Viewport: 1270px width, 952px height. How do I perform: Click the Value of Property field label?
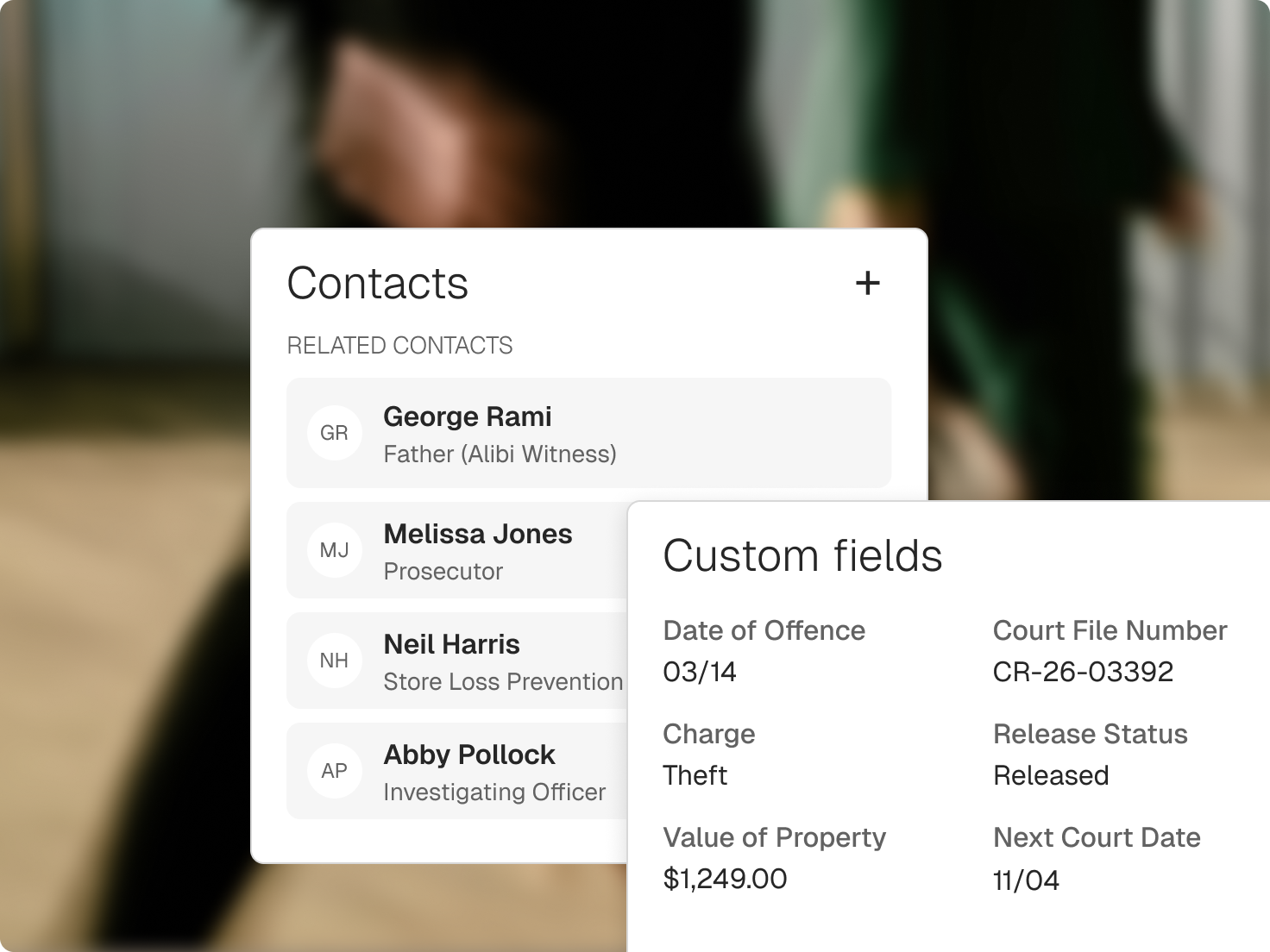pos(774,838)
